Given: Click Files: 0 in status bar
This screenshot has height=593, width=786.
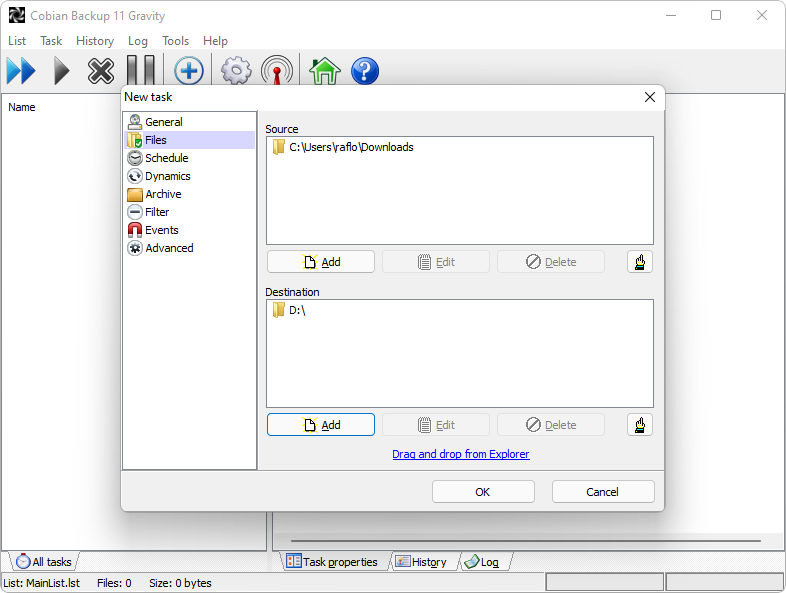Looking at the screenshot, I should click(x=114, y=583).
